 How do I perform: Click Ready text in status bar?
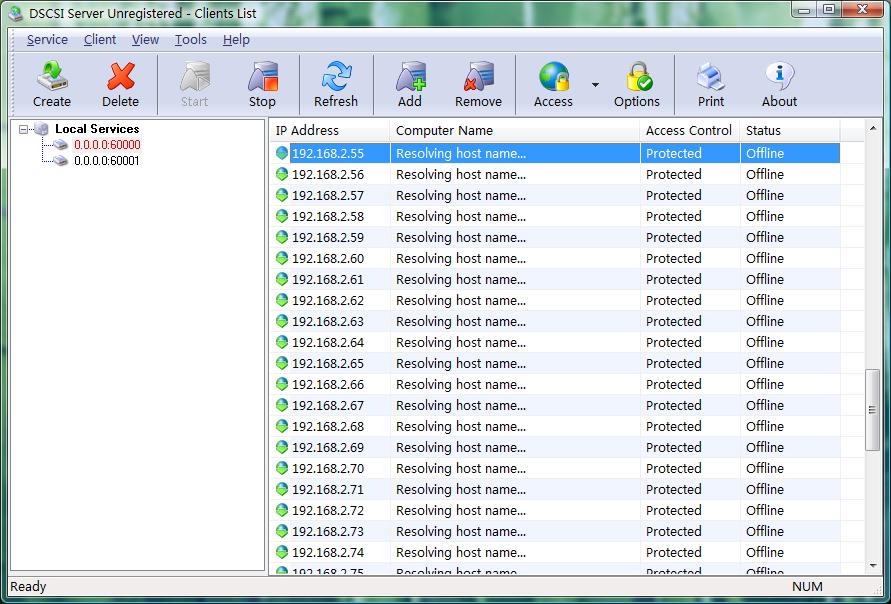point(28,586)
